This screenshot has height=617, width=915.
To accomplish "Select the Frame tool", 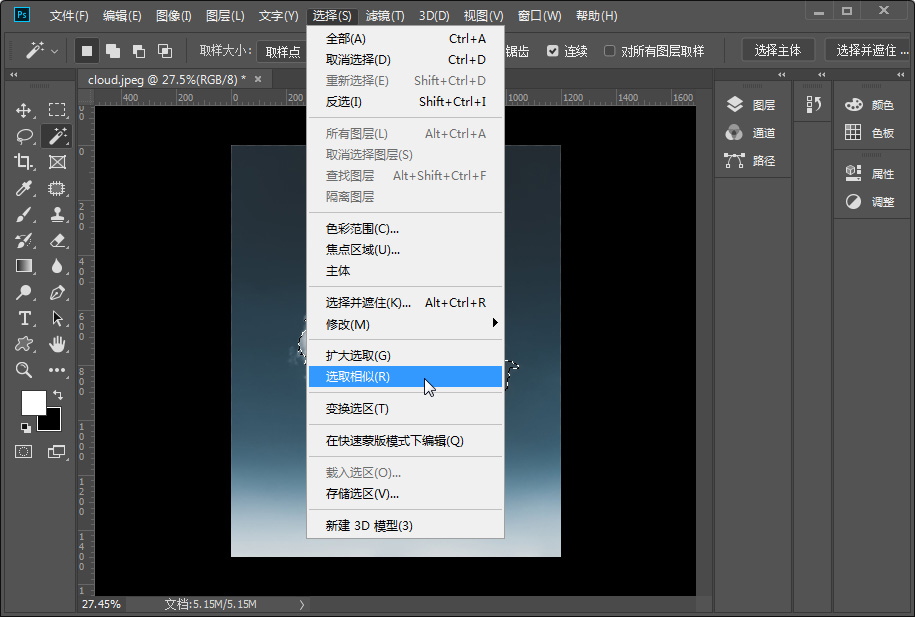I will [57, 162].
